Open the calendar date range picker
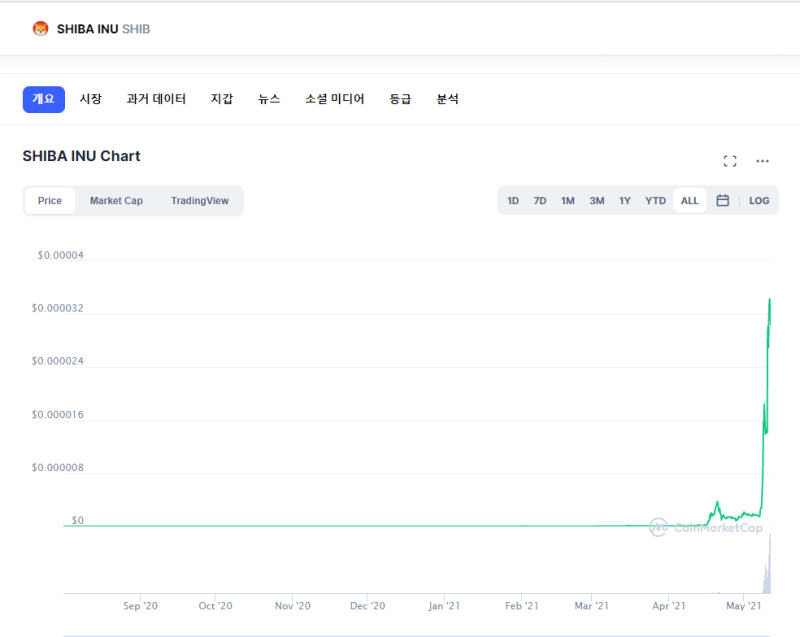800x637 pixels. tap(722, 200)
